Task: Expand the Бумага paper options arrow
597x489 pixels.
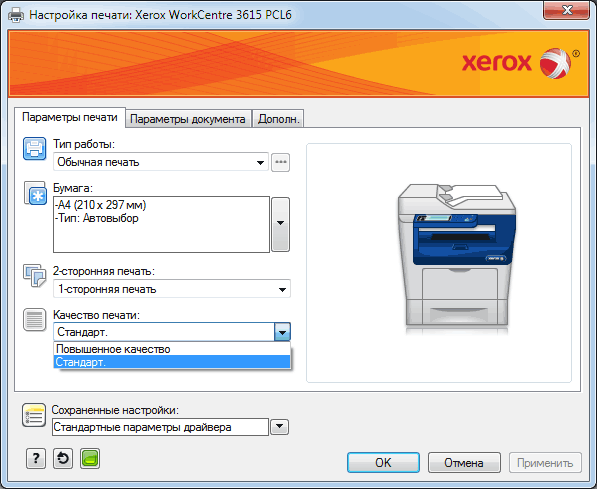Action: tap(281, 224)
